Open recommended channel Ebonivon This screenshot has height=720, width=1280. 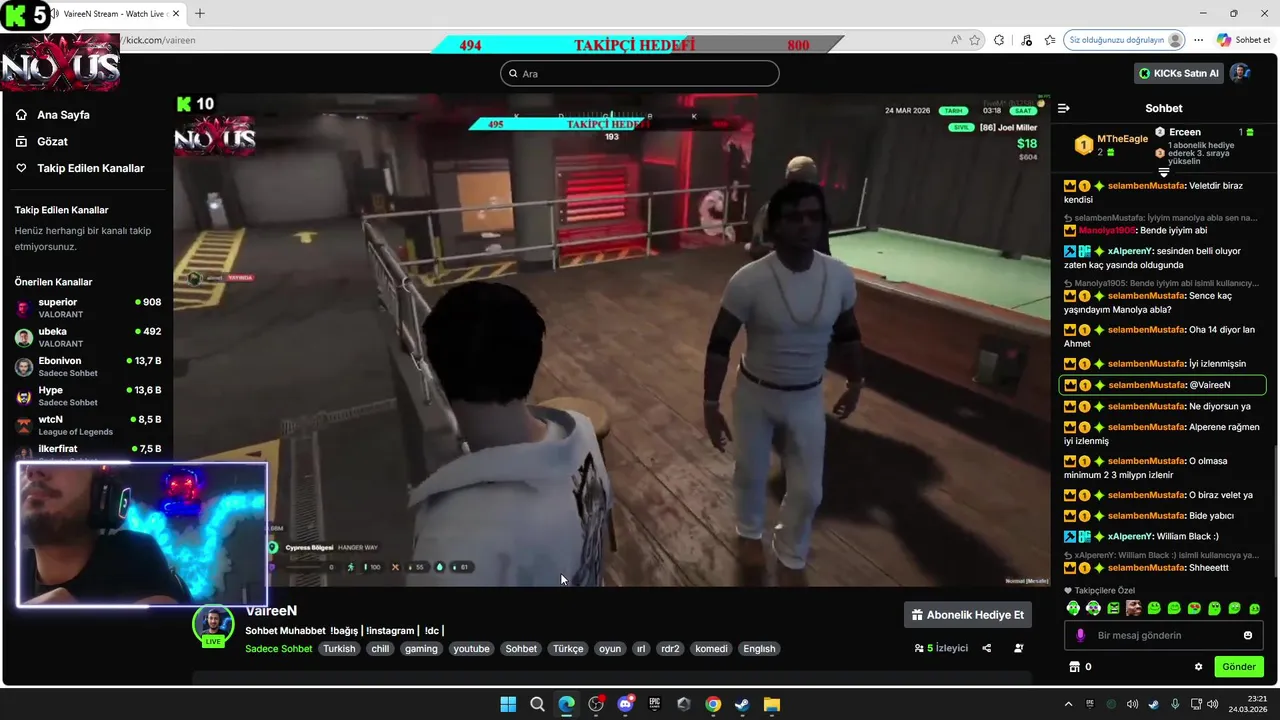click(87, 366)
